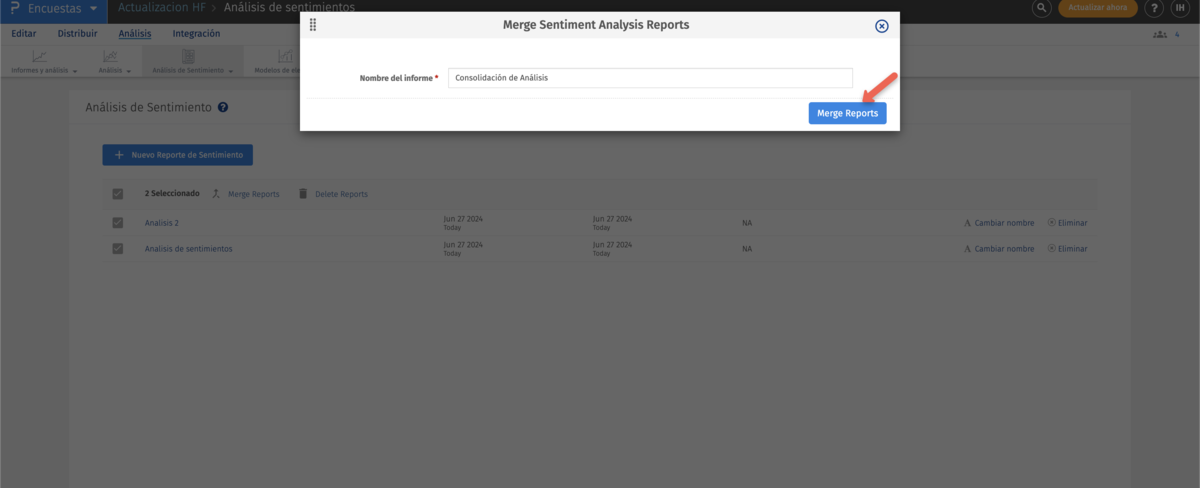Image resolution: width=1200 pixels, height=488 pixels.
Task: Uncheck the Analisis de sentimientos row checkbox
Action: tap(118, 248)
